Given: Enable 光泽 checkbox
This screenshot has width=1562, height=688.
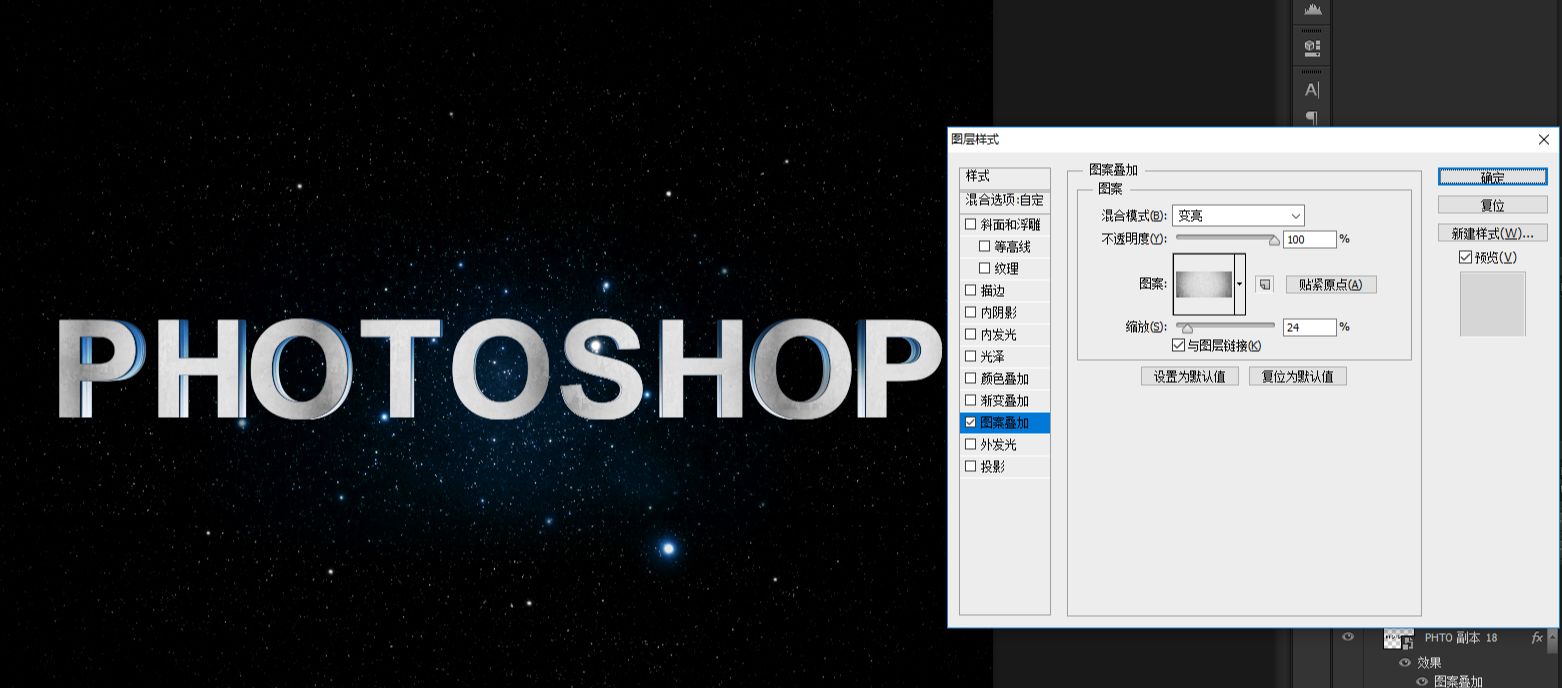Looking at the screenshot, I should pyautogui.click(x=970, y=356).
